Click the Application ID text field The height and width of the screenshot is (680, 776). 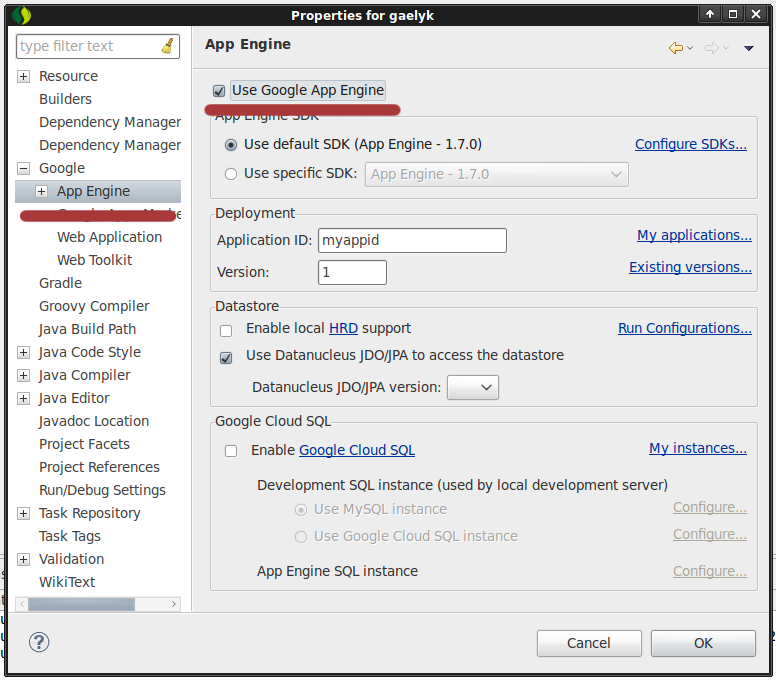412,241
